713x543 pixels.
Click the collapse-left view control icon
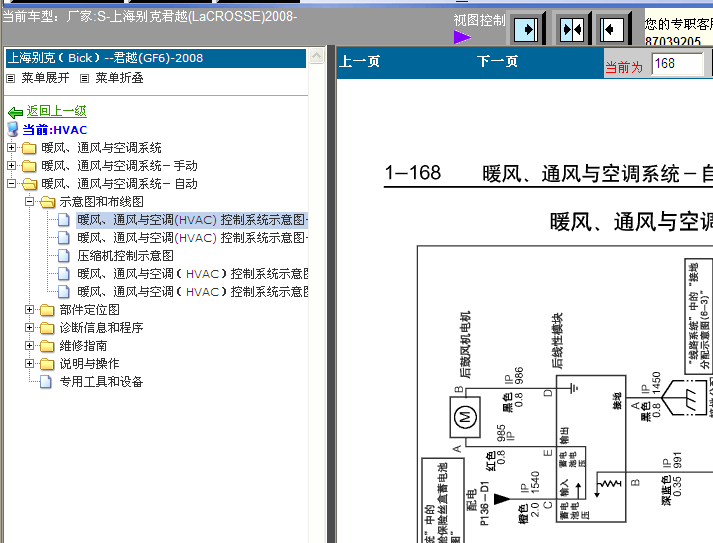coord(611,30)
